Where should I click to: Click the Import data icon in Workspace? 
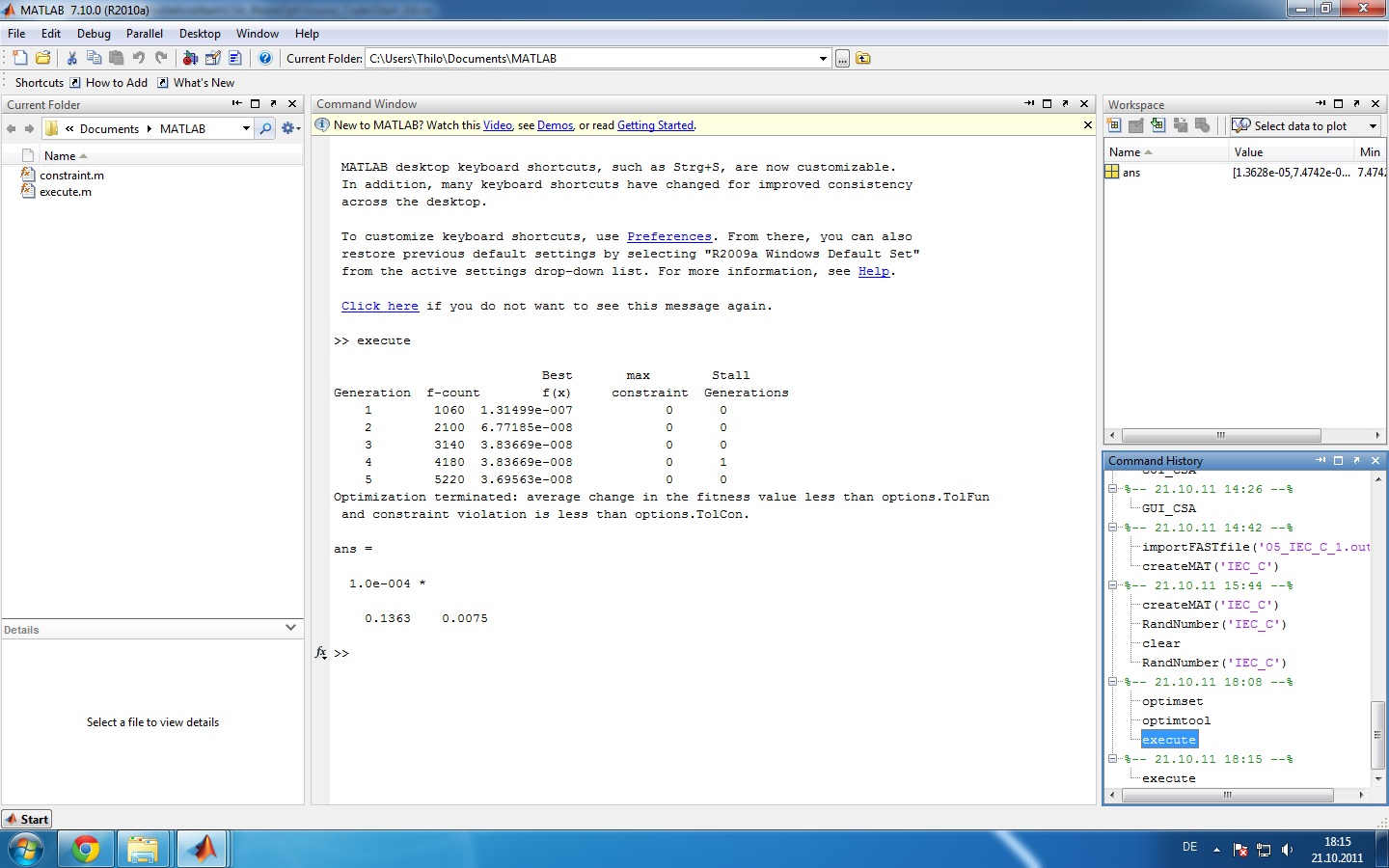tap(1157, 125)
